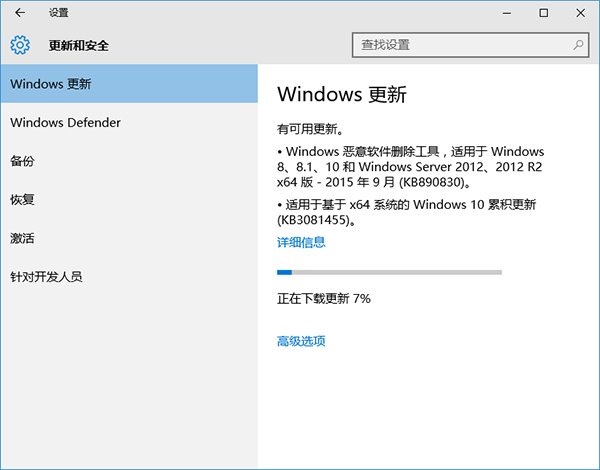Click the settings gear icon
This screenshot has height=470, width=600.
20,45
